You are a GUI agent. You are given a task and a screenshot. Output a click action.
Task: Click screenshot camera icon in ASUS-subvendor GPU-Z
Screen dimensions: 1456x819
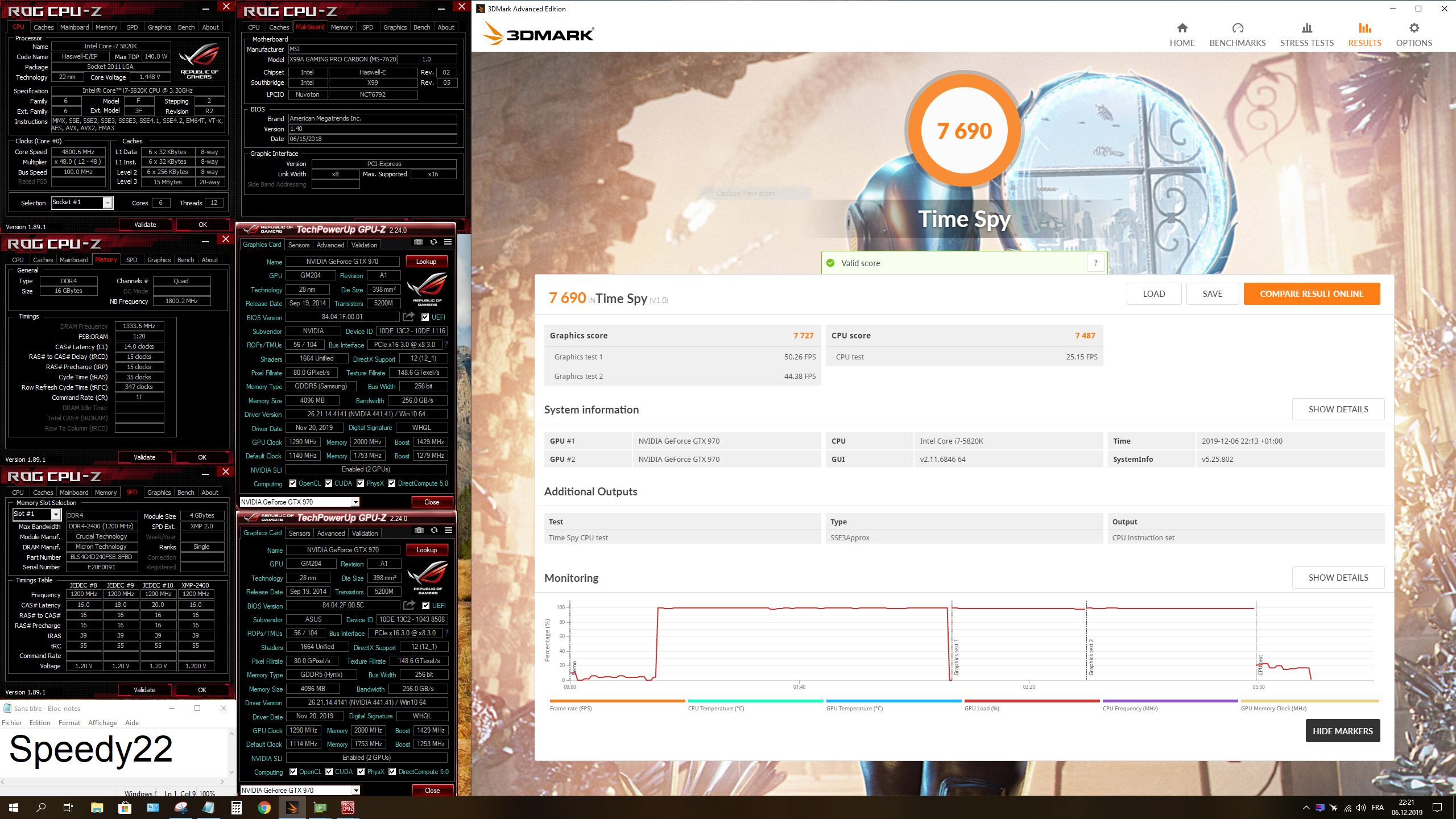coord(419,530)
